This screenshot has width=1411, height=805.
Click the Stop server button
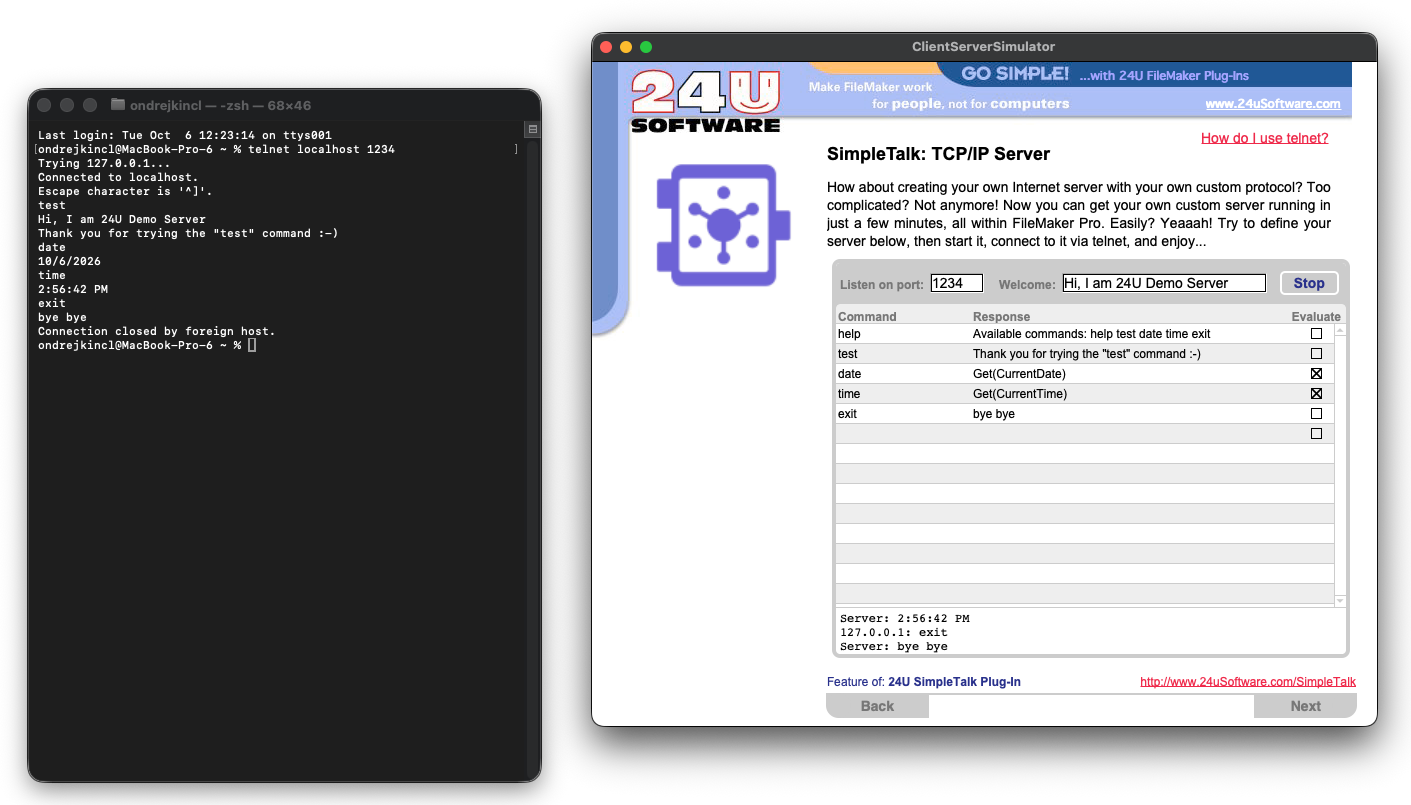pos(1309,283)
